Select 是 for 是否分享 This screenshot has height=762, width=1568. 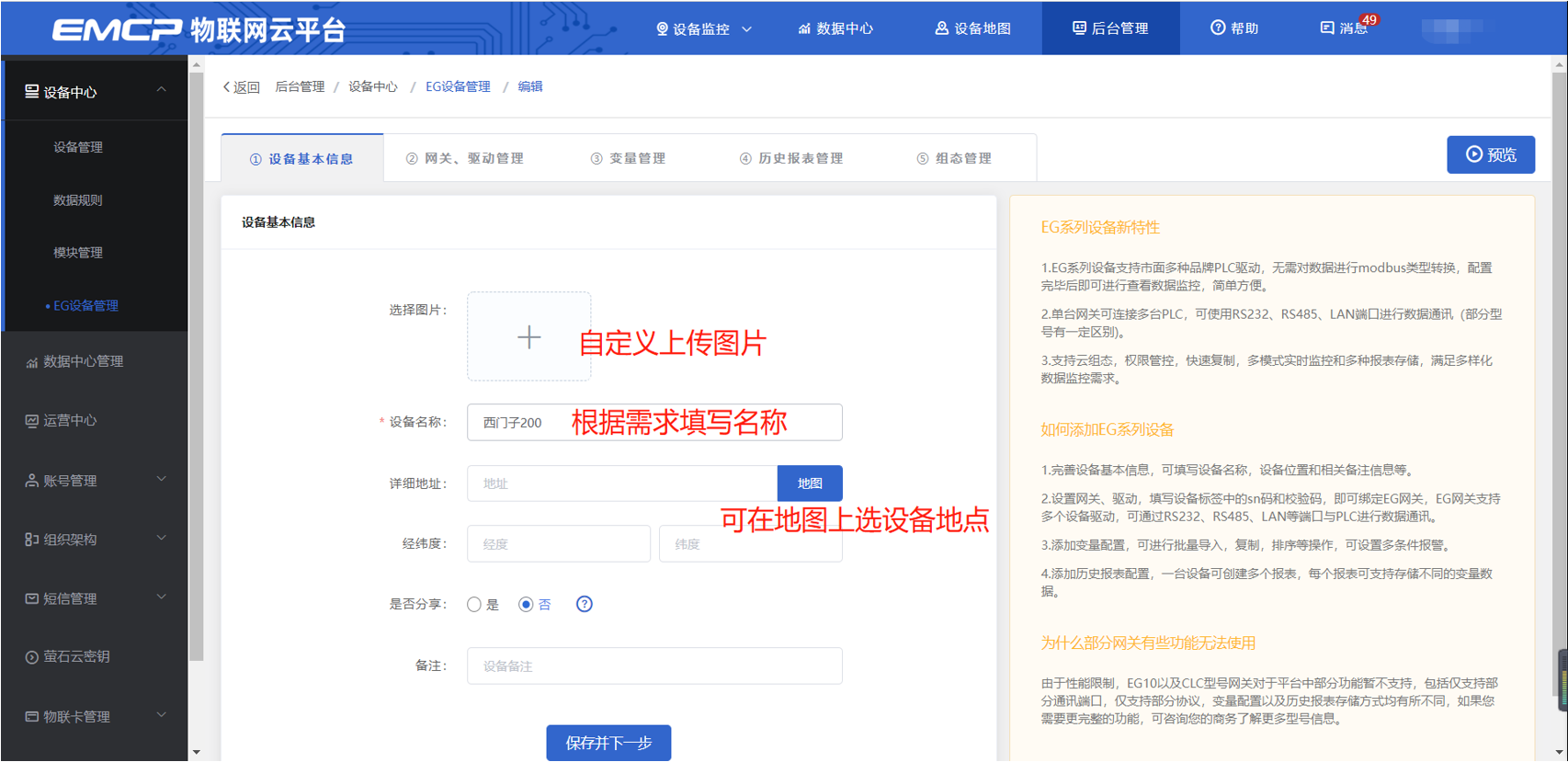click(x=474, y=604)
